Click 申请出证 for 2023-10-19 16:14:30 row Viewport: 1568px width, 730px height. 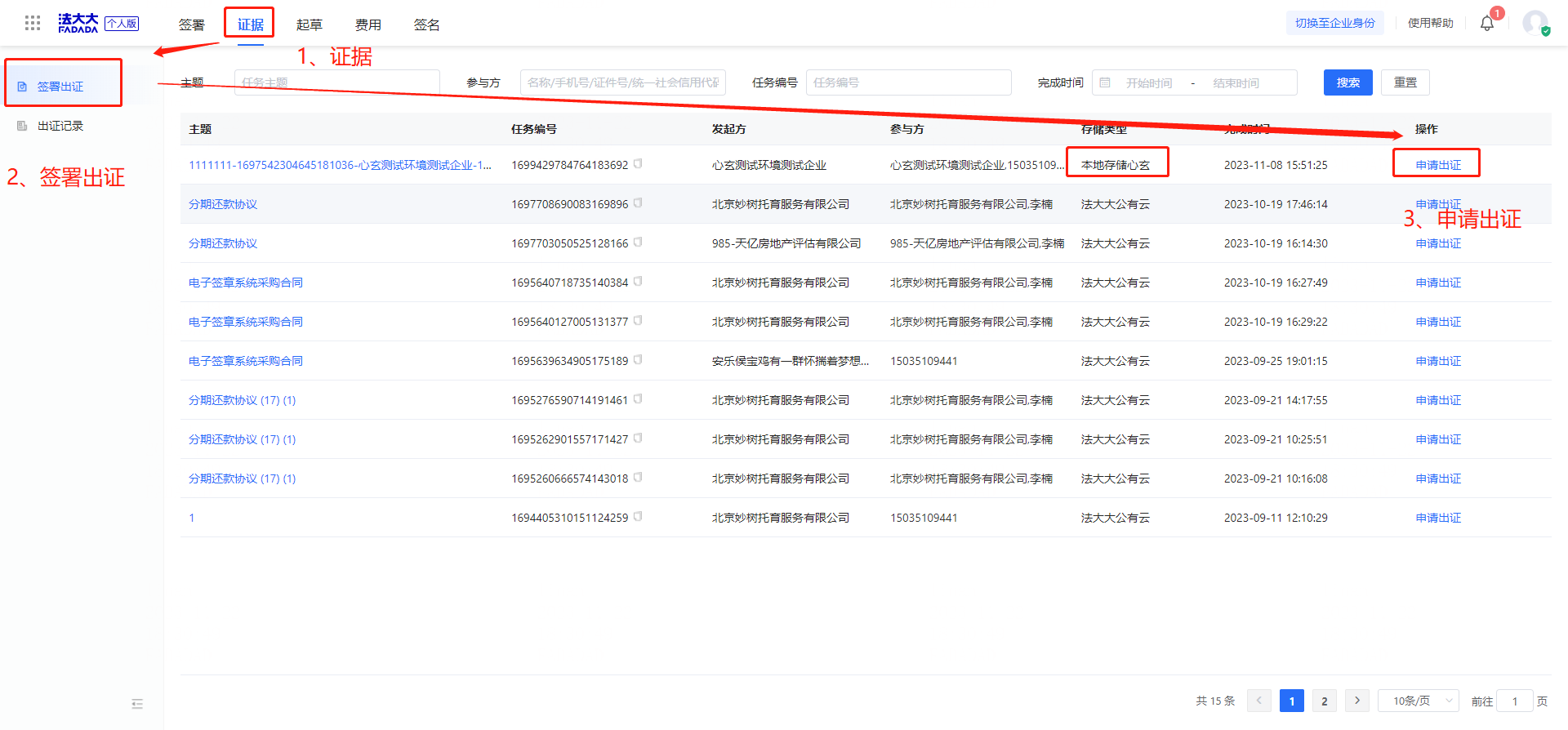pyautogui.click(x=1438, y=243)
